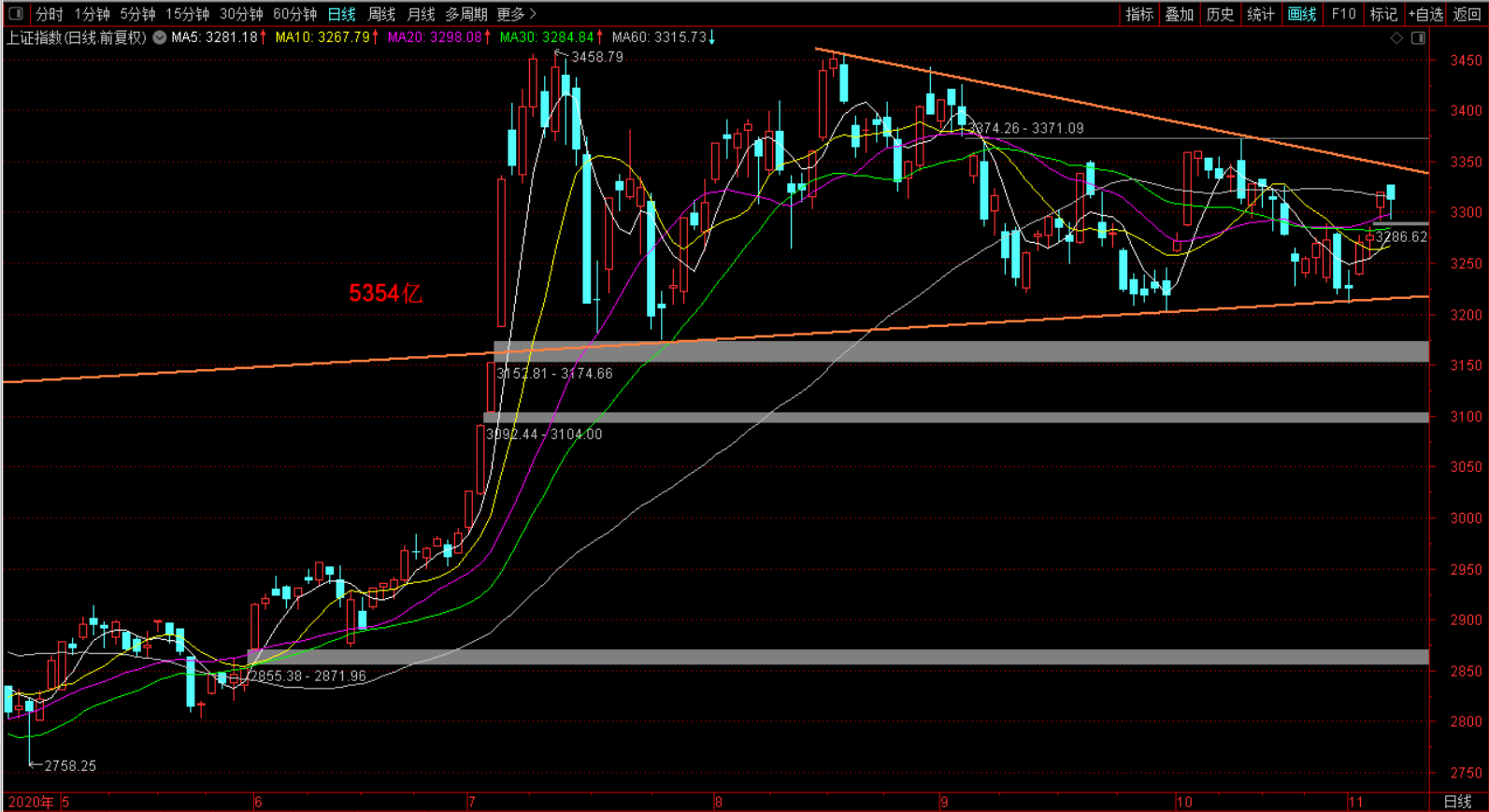Open the 指标 indicators menu
Viewport: 1489px width, 812px height.
click(x=1139, y=14)
